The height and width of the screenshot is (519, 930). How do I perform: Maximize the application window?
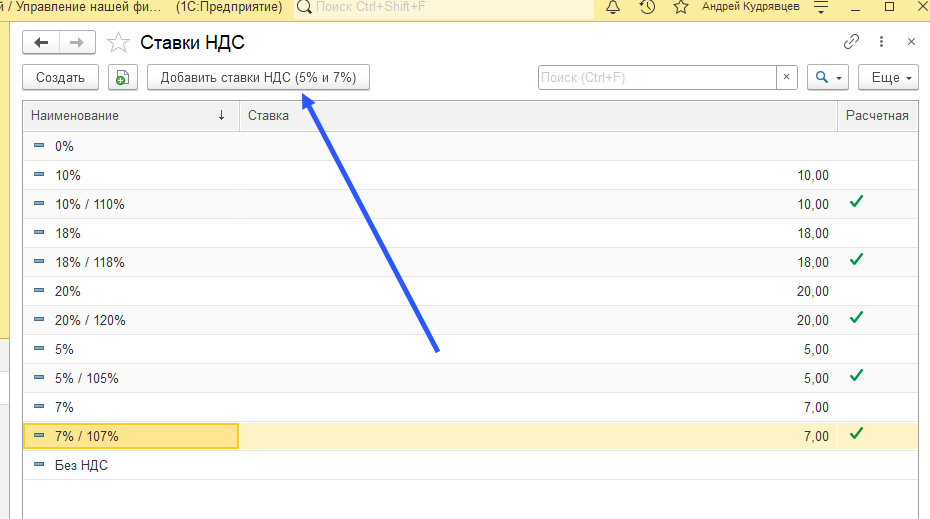(x=889, y=7)
